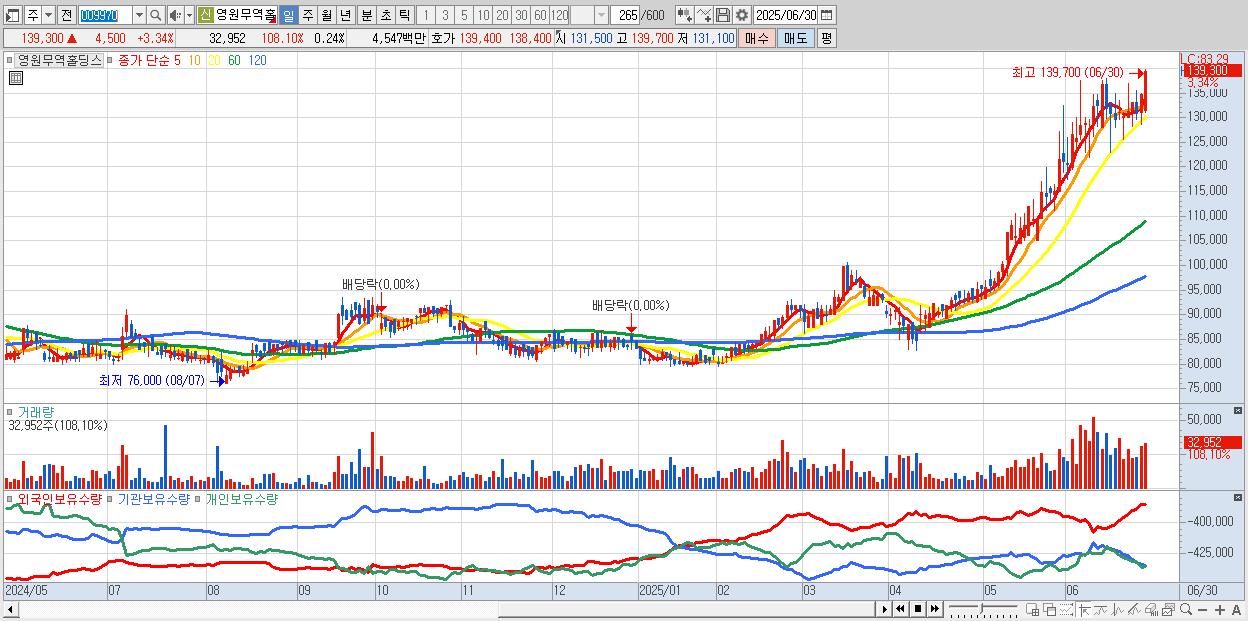Click the horizontal chart scrollbar at bottom
Image resolution: width=1248 pixels, height=621 pixels.
[439, 609]
